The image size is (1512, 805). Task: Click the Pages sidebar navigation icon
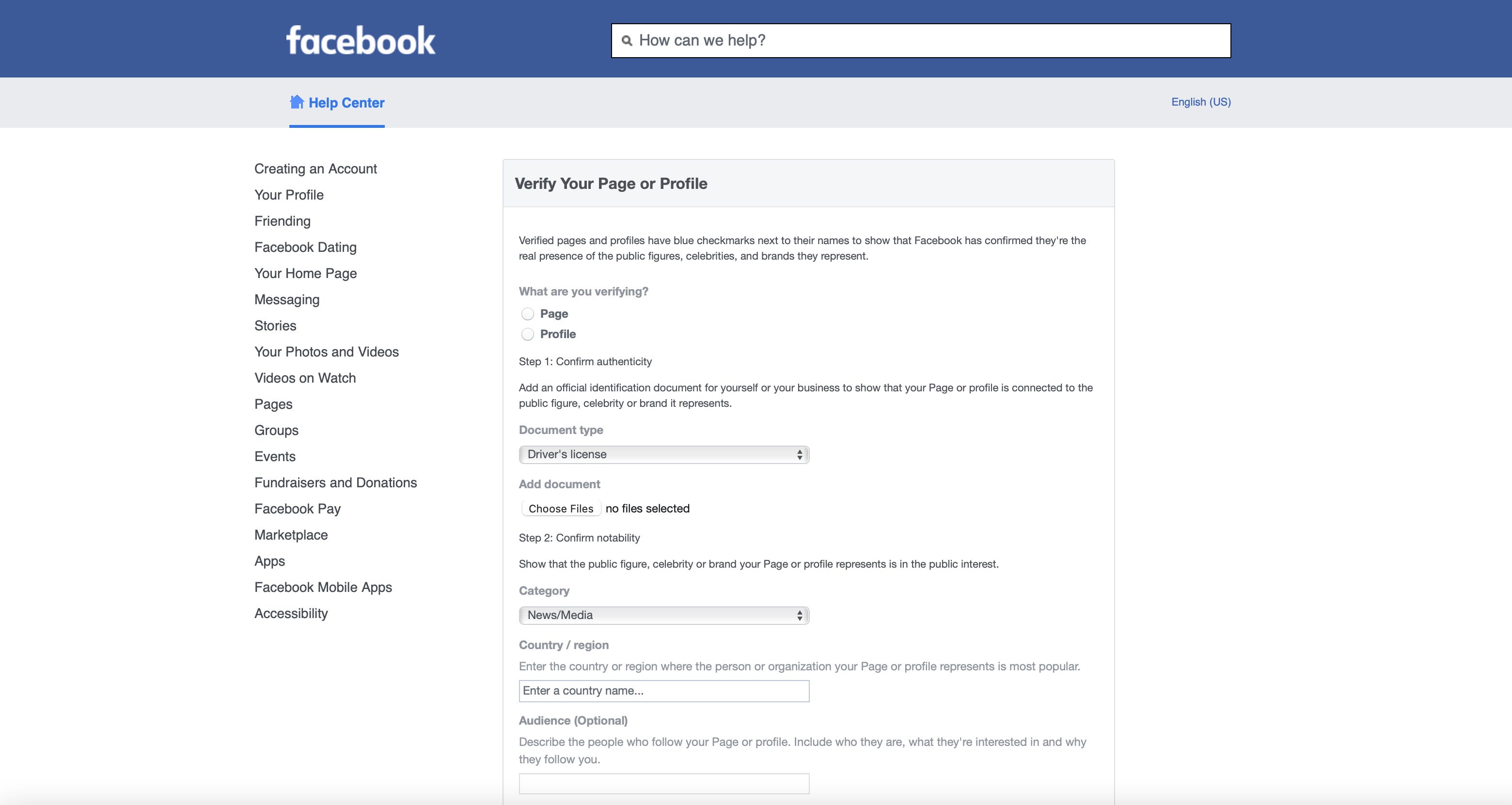(x=273, y=403)
